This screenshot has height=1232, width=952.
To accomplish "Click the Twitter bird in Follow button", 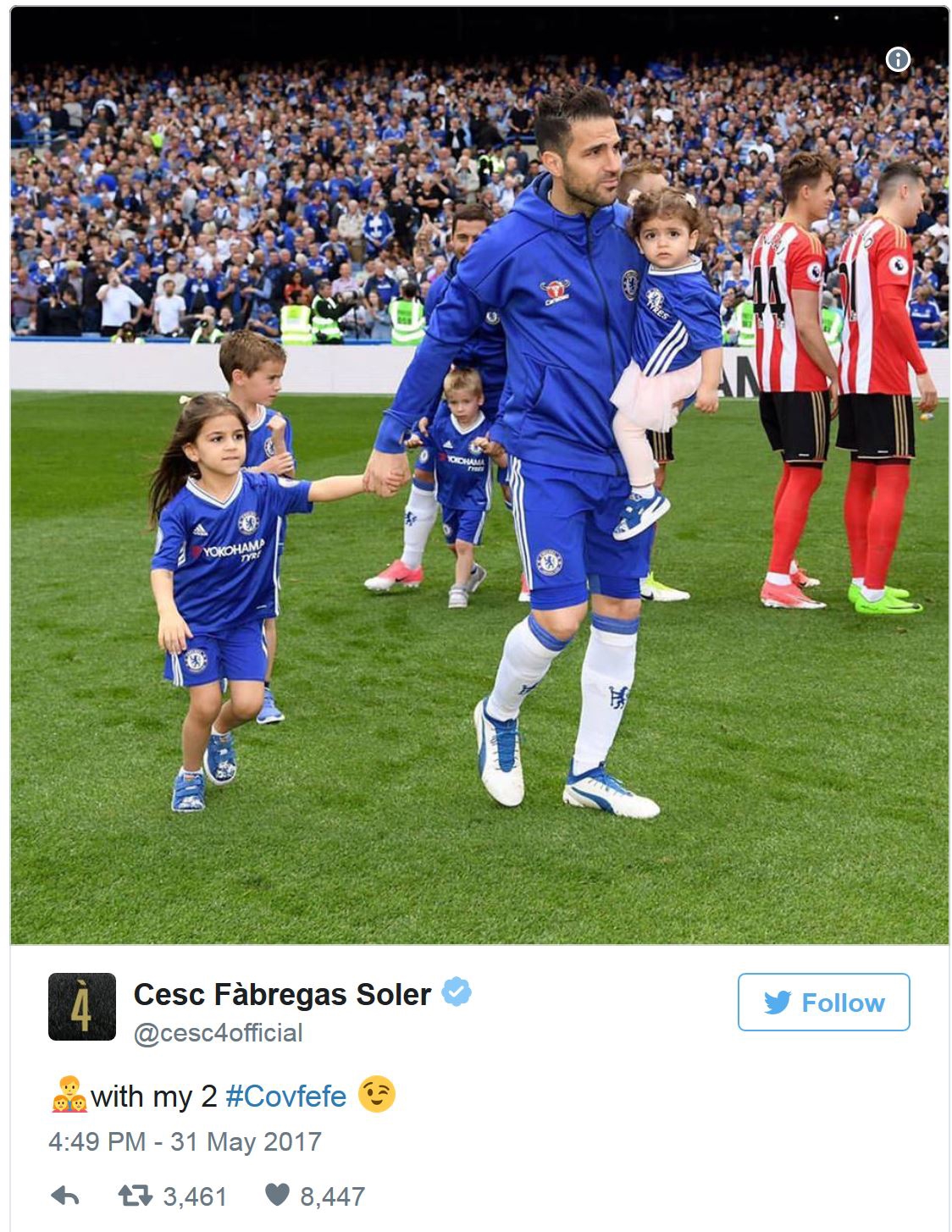I will 777,1003.
